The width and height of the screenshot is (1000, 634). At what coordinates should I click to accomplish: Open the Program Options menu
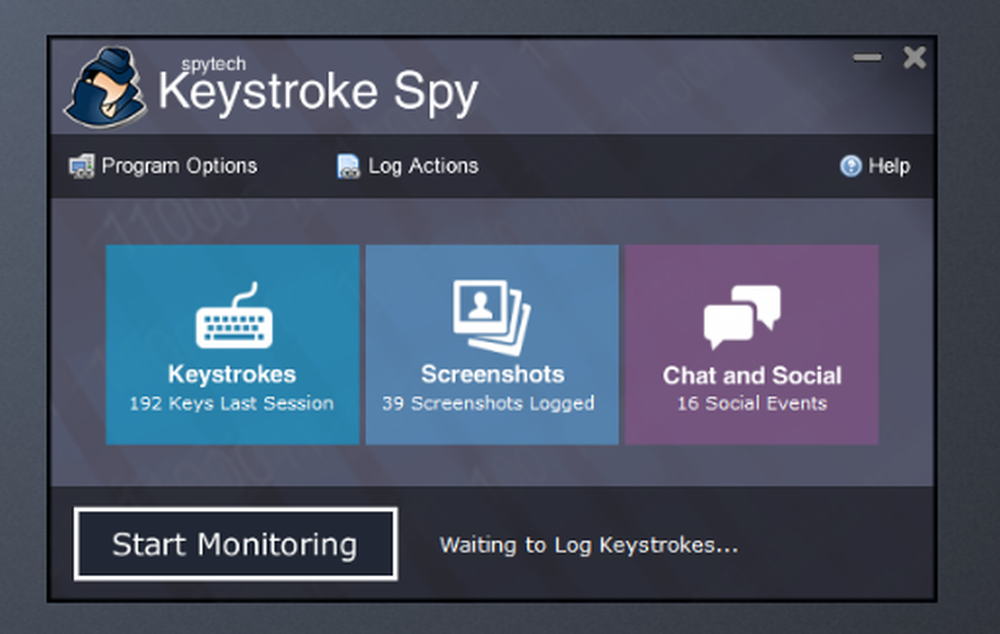coord(163,166)
